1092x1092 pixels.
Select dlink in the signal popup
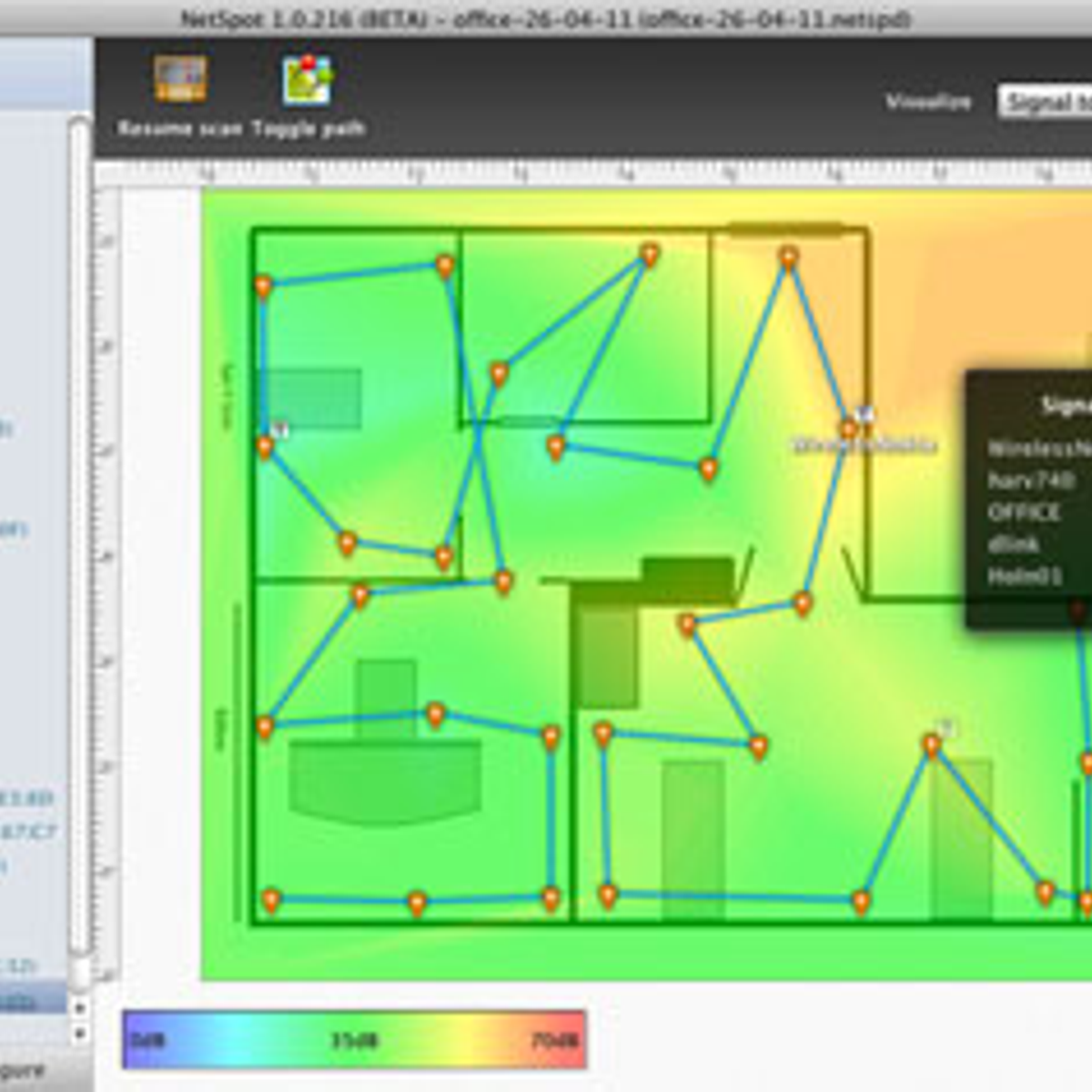(1014, 543)
